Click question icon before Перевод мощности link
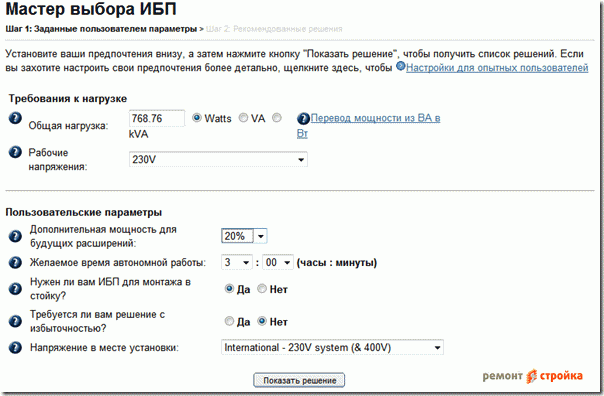The image size is (604, 396). tap(303, 119)
